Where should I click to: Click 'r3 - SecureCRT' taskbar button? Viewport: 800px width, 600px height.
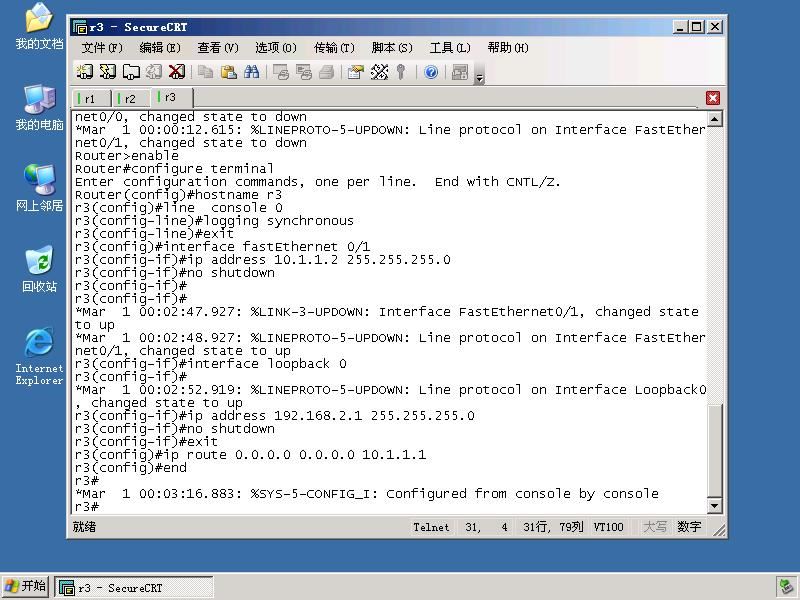[134, 588]
